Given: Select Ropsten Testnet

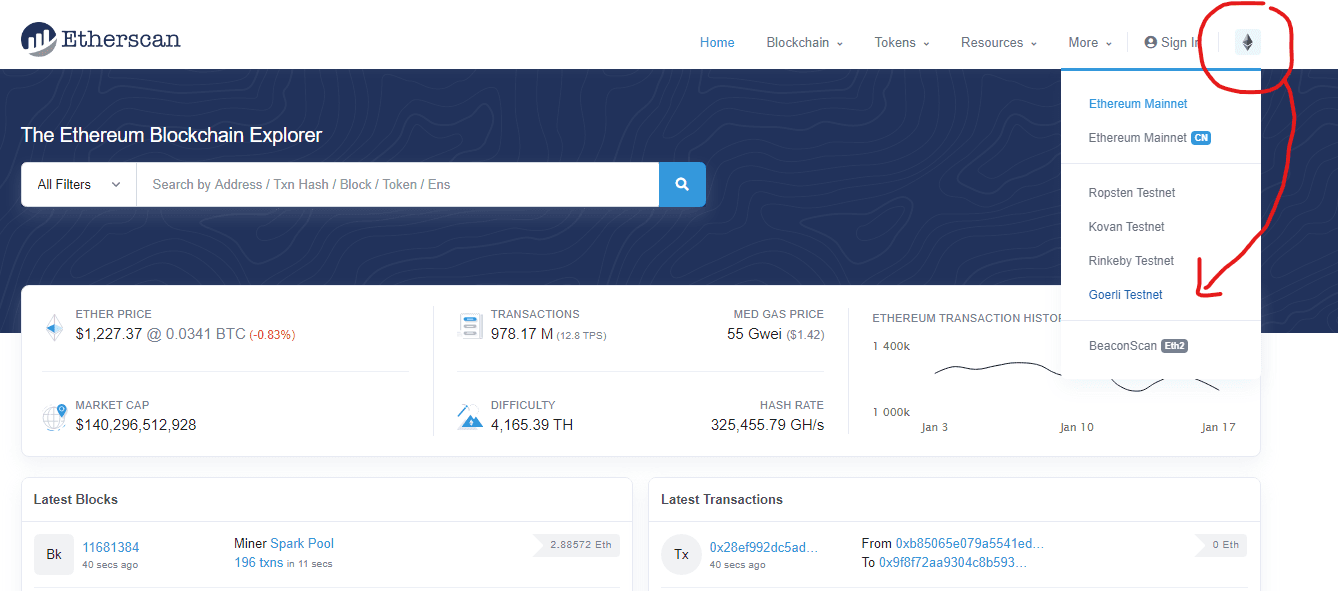Looking at the screenshot, I should (x=1132, y=192).
